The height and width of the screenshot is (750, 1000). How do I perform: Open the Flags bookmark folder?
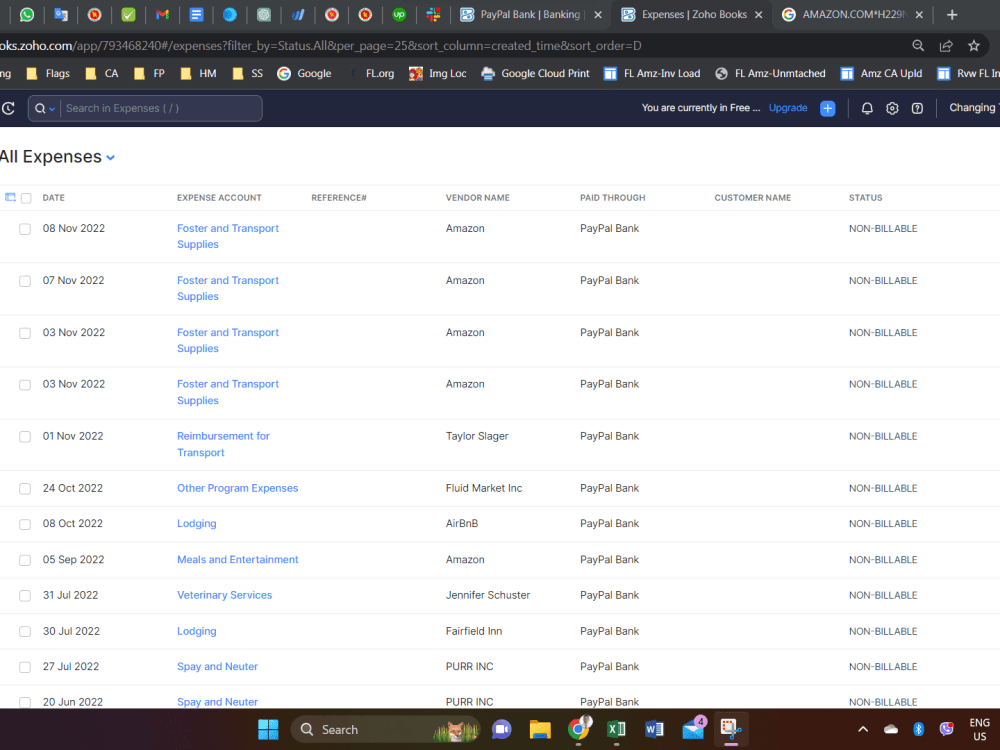[48, 73]
